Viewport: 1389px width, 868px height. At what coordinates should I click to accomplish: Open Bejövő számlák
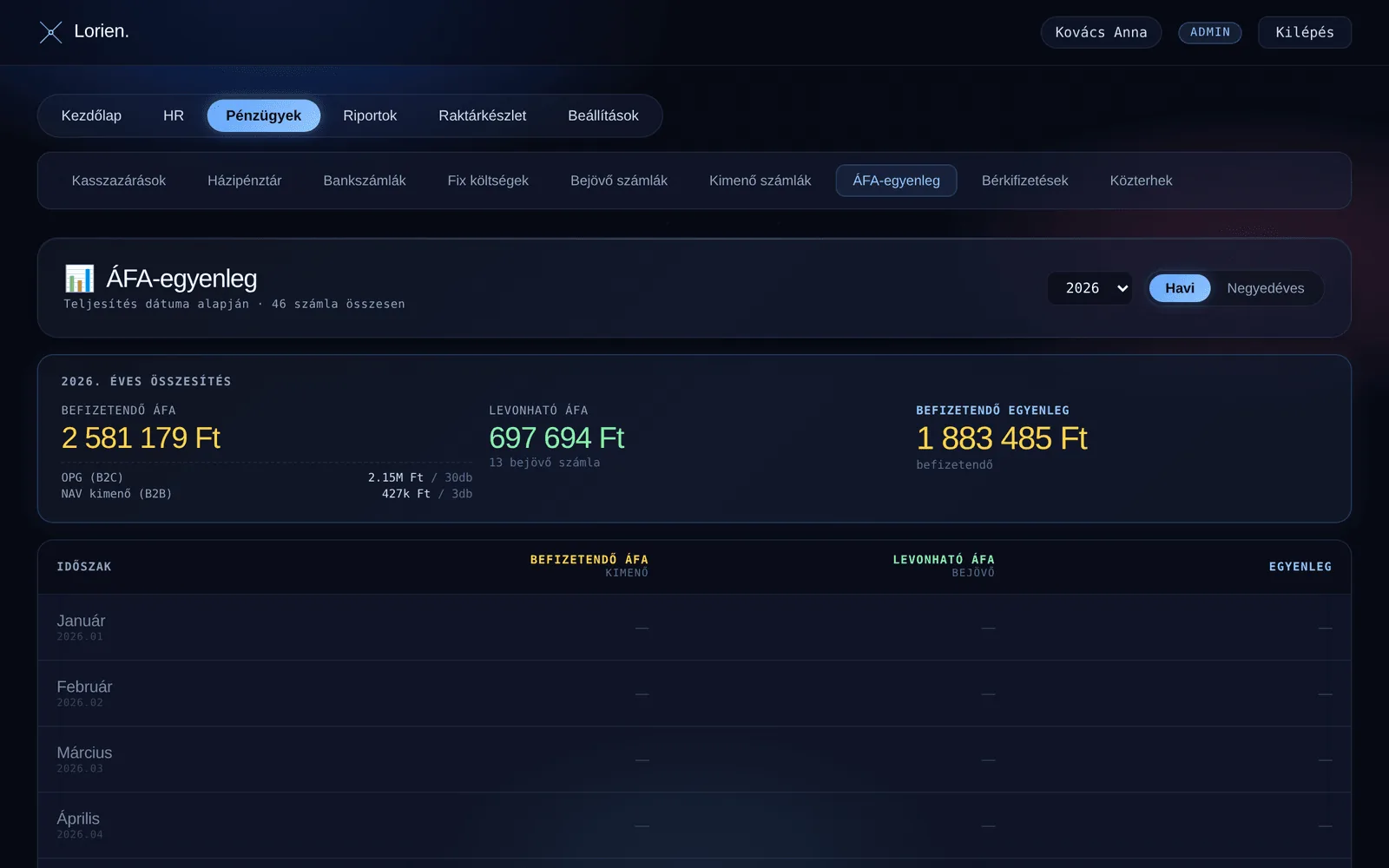pyautogui.click(x=619, y=181)
